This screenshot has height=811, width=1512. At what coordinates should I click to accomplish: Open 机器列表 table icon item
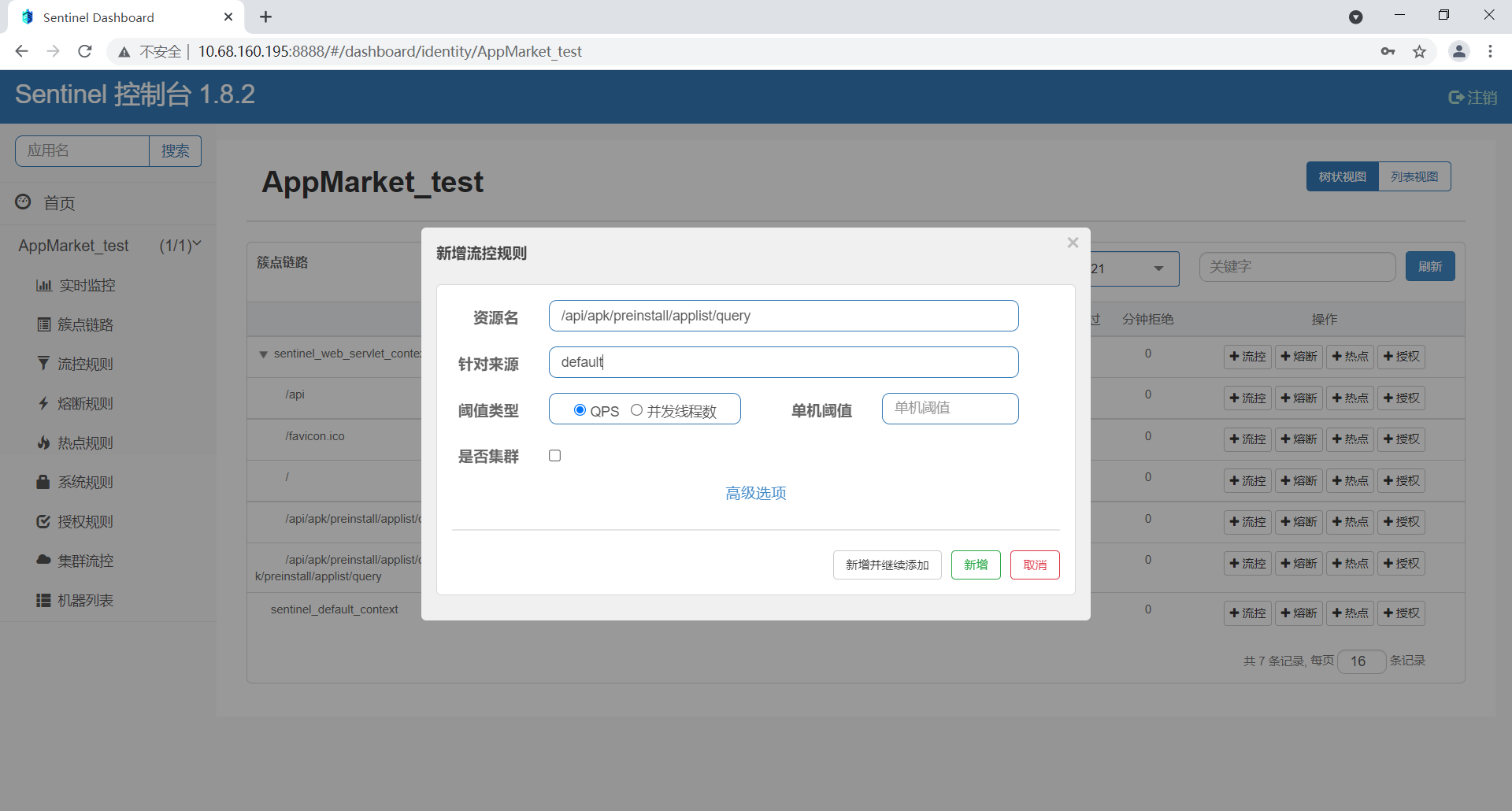click(x=76, y=600)
